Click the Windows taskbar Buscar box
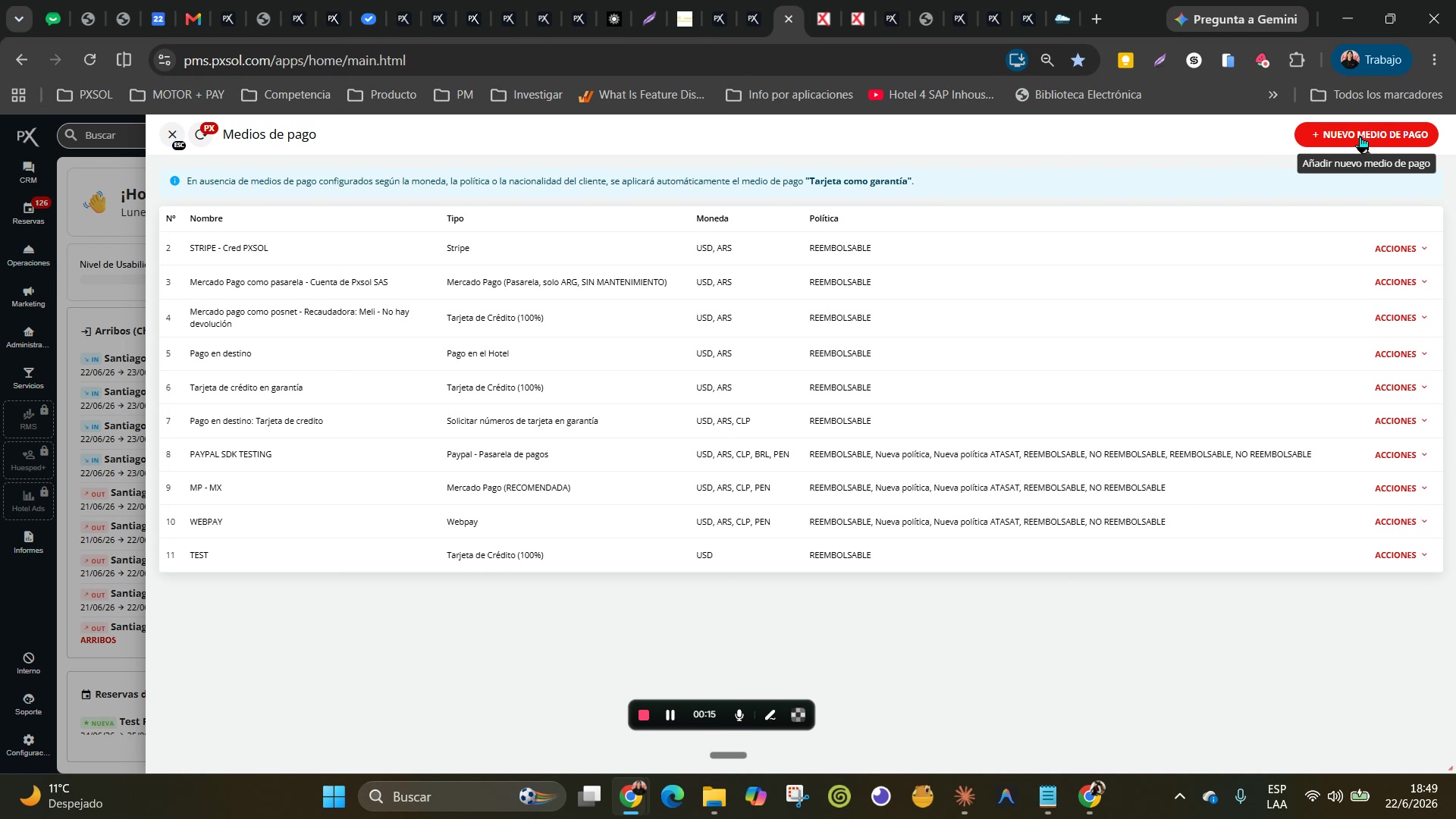This screenshot has width=1456, height=819. pyautogui.click(x=462, y=796)
